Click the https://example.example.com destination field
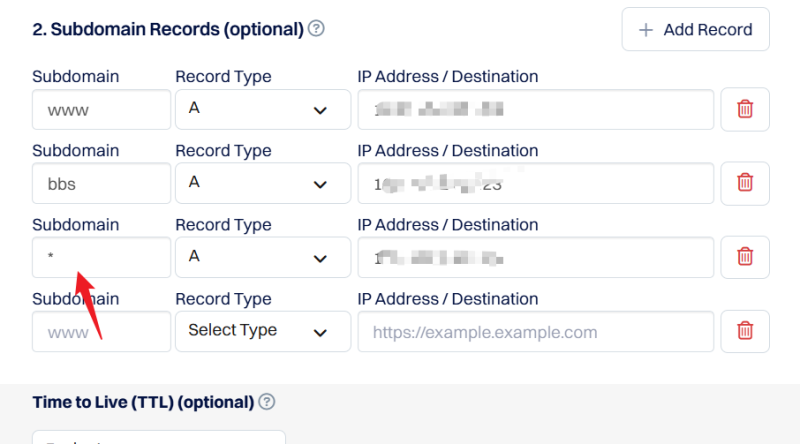Viewport: 800px width, 444px height. click(535, 331)
